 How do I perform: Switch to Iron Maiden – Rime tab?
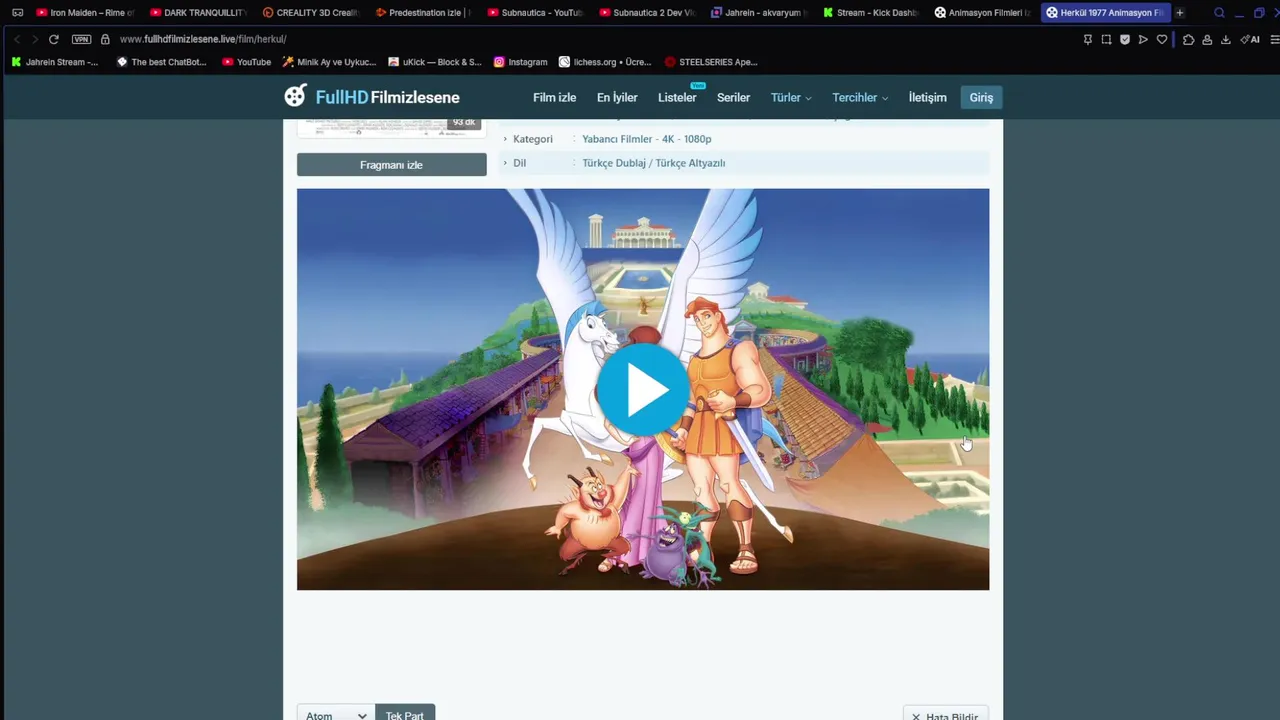point(85,13)
